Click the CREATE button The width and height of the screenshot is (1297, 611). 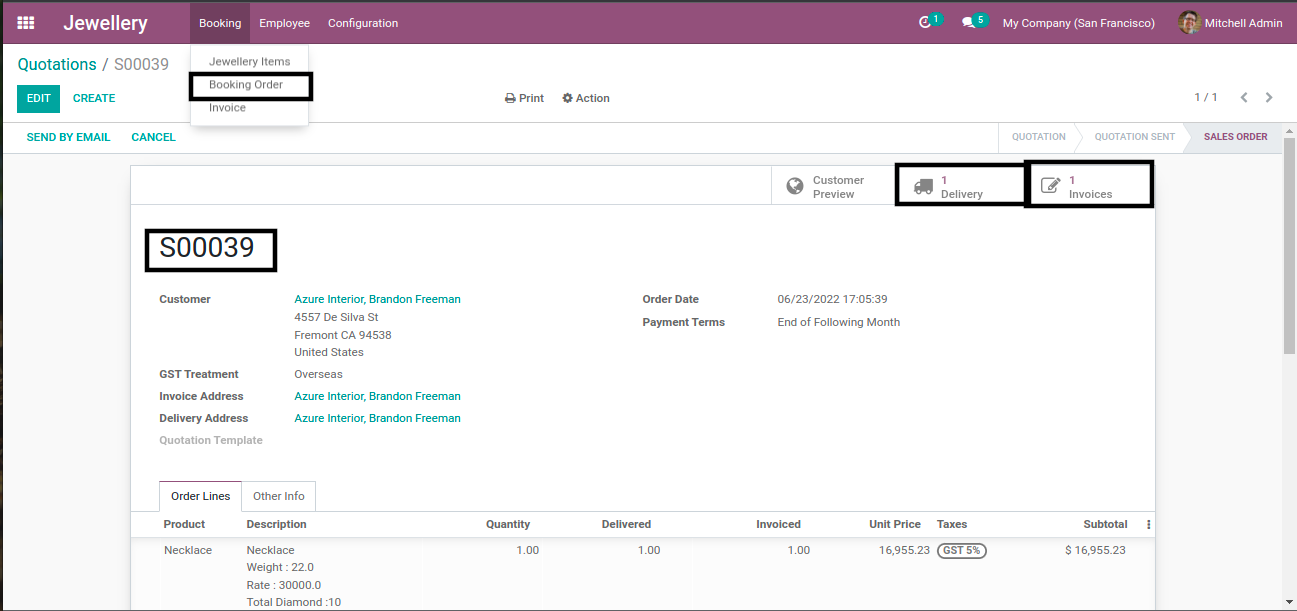click(94, 98)
